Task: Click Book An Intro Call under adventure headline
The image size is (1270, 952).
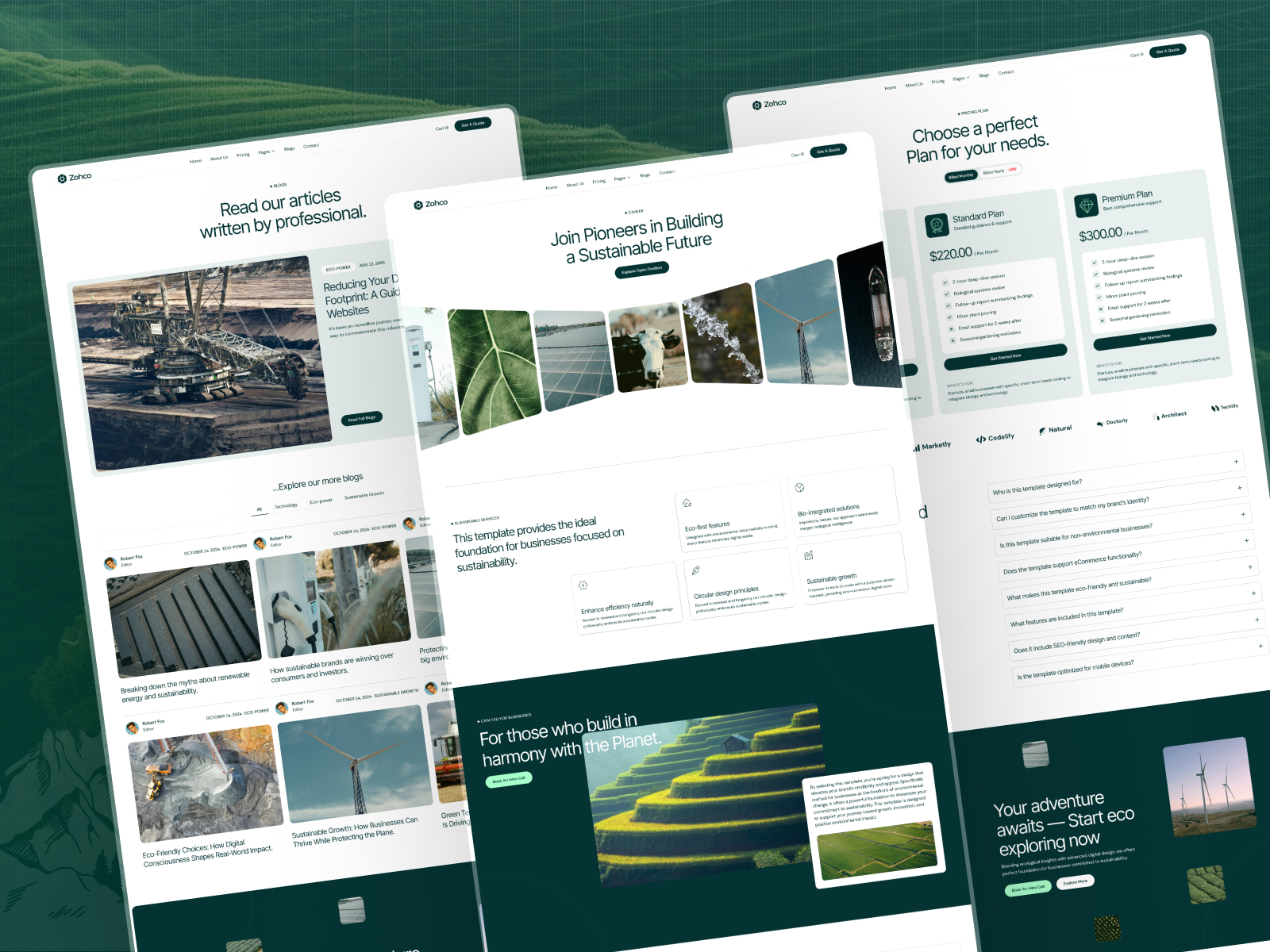Action: [x=1028, y=888]
